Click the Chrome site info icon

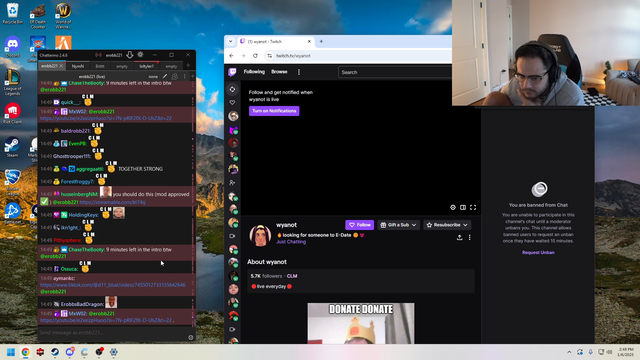[270, 56]
